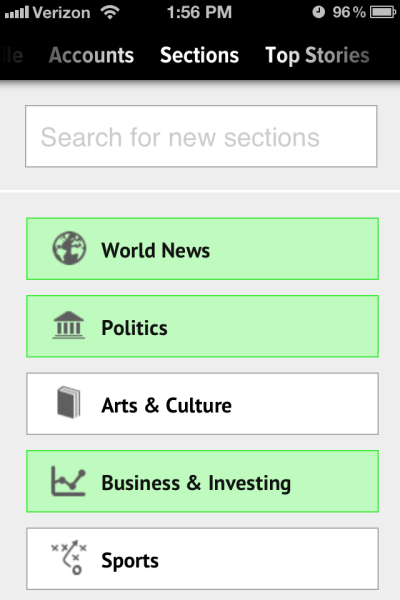Image resolution: width=400 pixels, height=600 pixels.
Task: Tap the Politics government building icon
Action: [69, 325]
